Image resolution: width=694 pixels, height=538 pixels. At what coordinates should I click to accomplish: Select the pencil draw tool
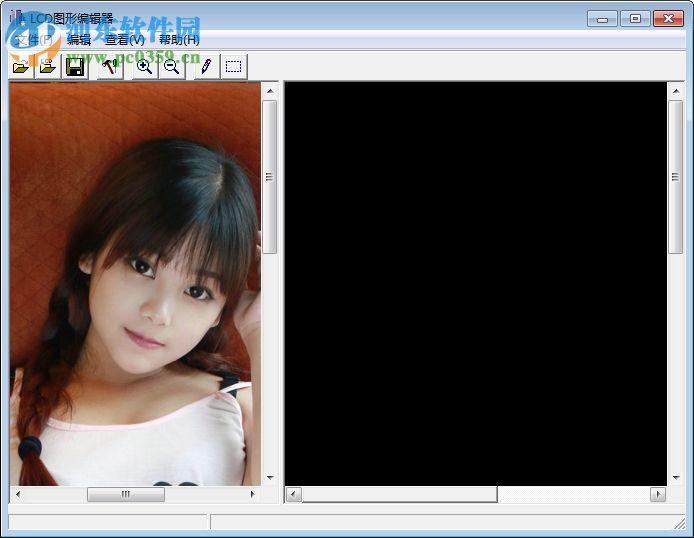pyautogui.click(x=206, y=67)
